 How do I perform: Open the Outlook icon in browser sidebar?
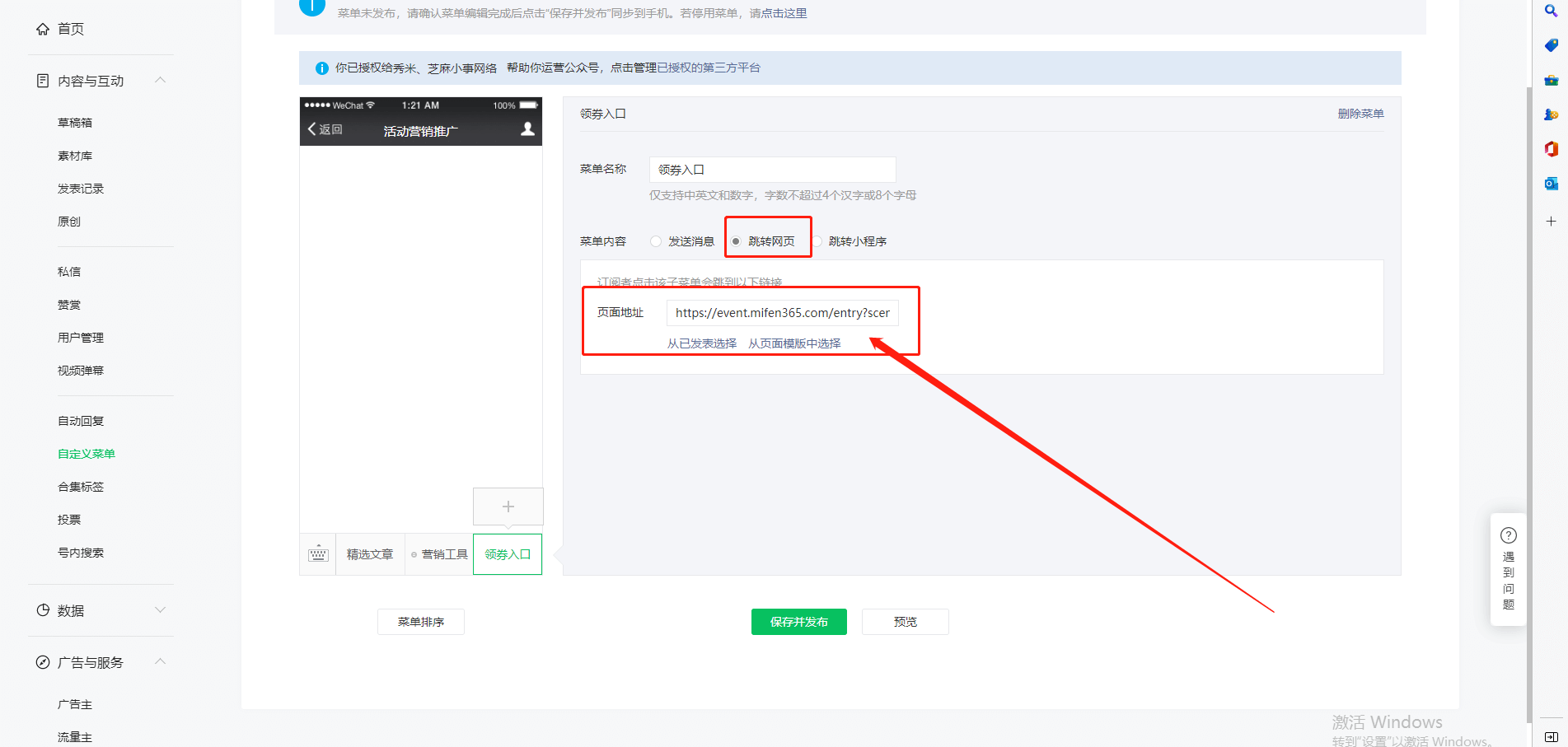coord(1552,183)
